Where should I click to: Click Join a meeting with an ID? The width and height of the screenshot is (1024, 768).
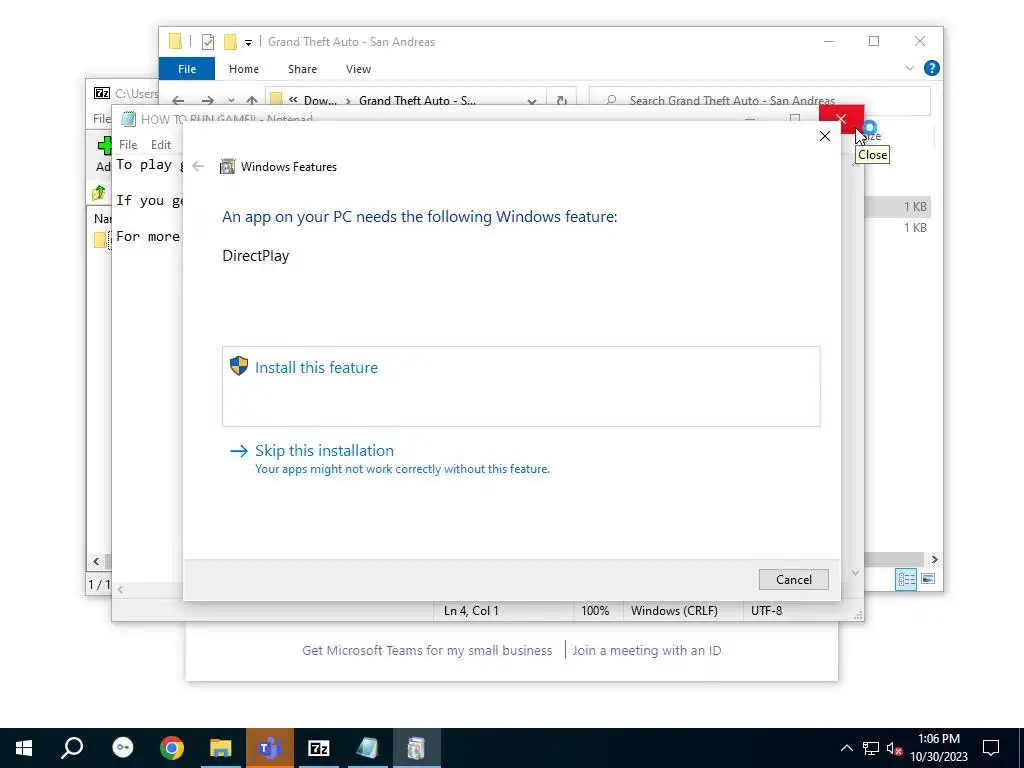[x=647, y=650]
